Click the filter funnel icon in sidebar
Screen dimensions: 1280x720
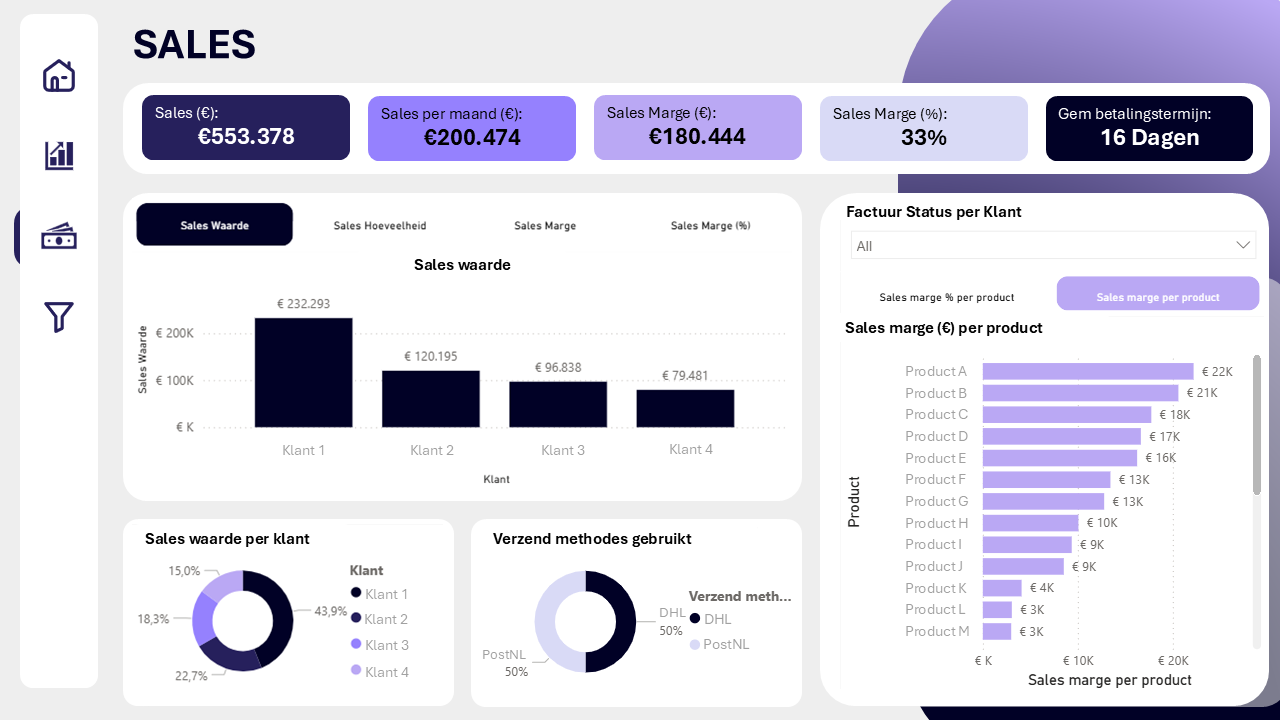coord(59,316)
